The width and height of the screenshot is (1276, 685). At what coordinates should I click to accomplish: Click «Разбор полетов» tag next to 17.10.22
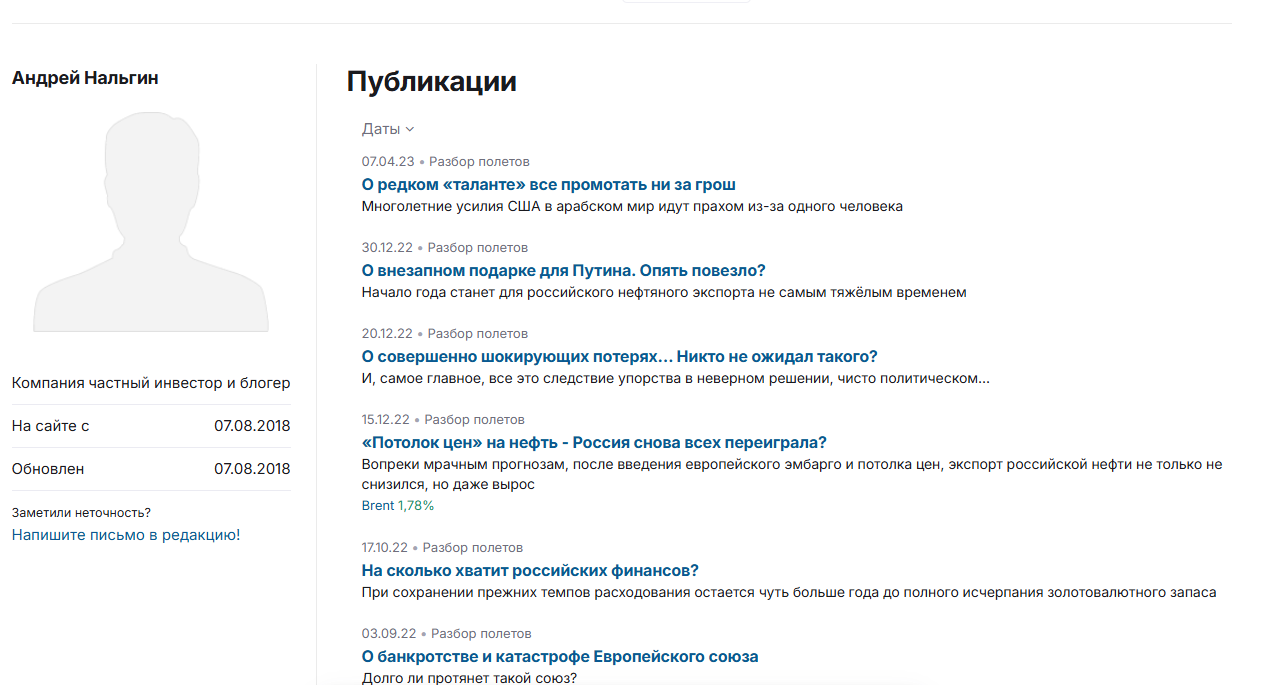(473, 547)
